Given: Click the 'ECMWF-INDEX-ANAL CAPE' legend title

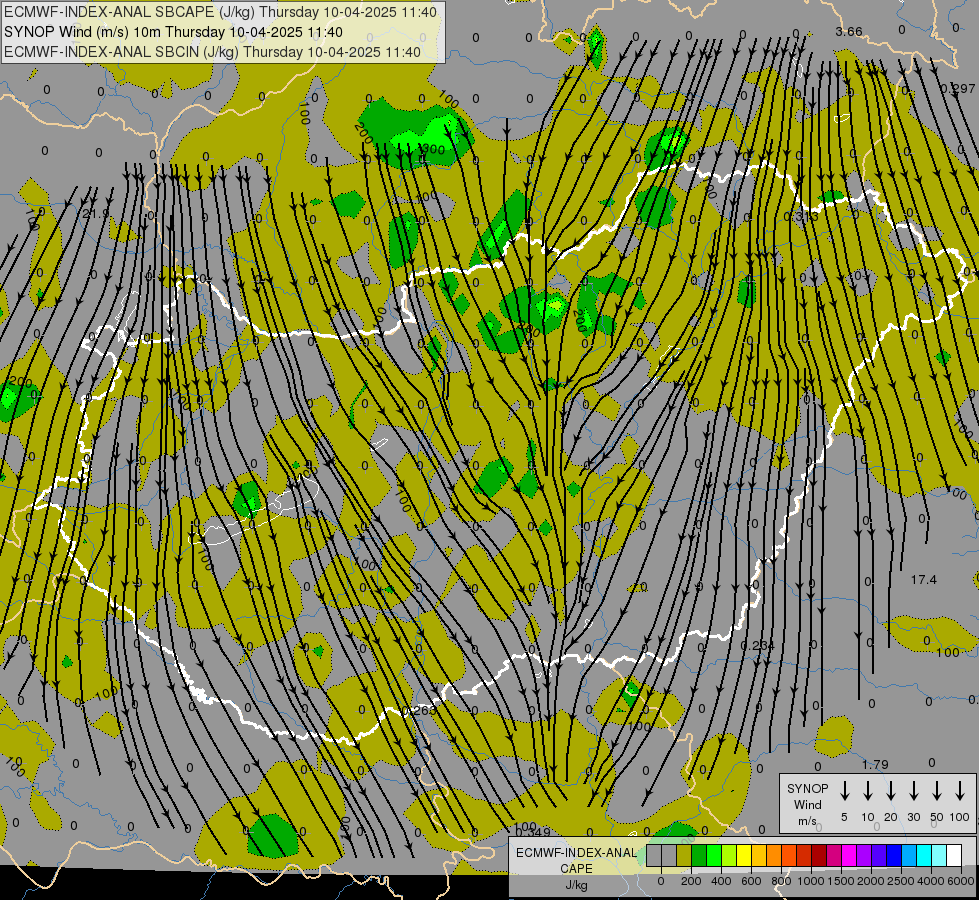Looking at the screenshot, I should click(576, 860).
